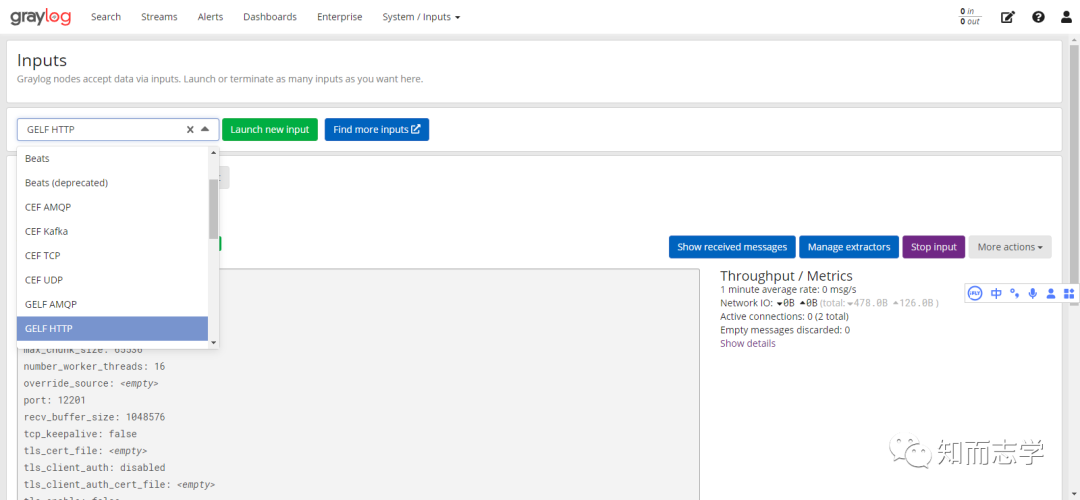Open the Search menu

[106, 17]
